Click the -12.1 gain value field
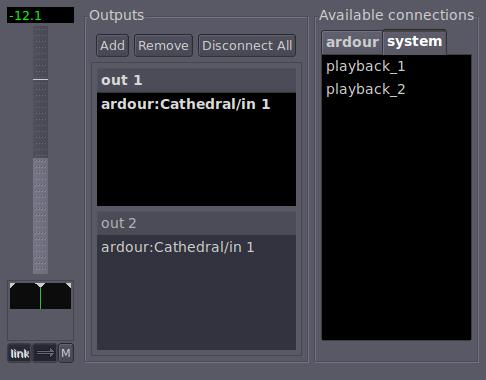 pyautogui.click(x=40, y=15)
